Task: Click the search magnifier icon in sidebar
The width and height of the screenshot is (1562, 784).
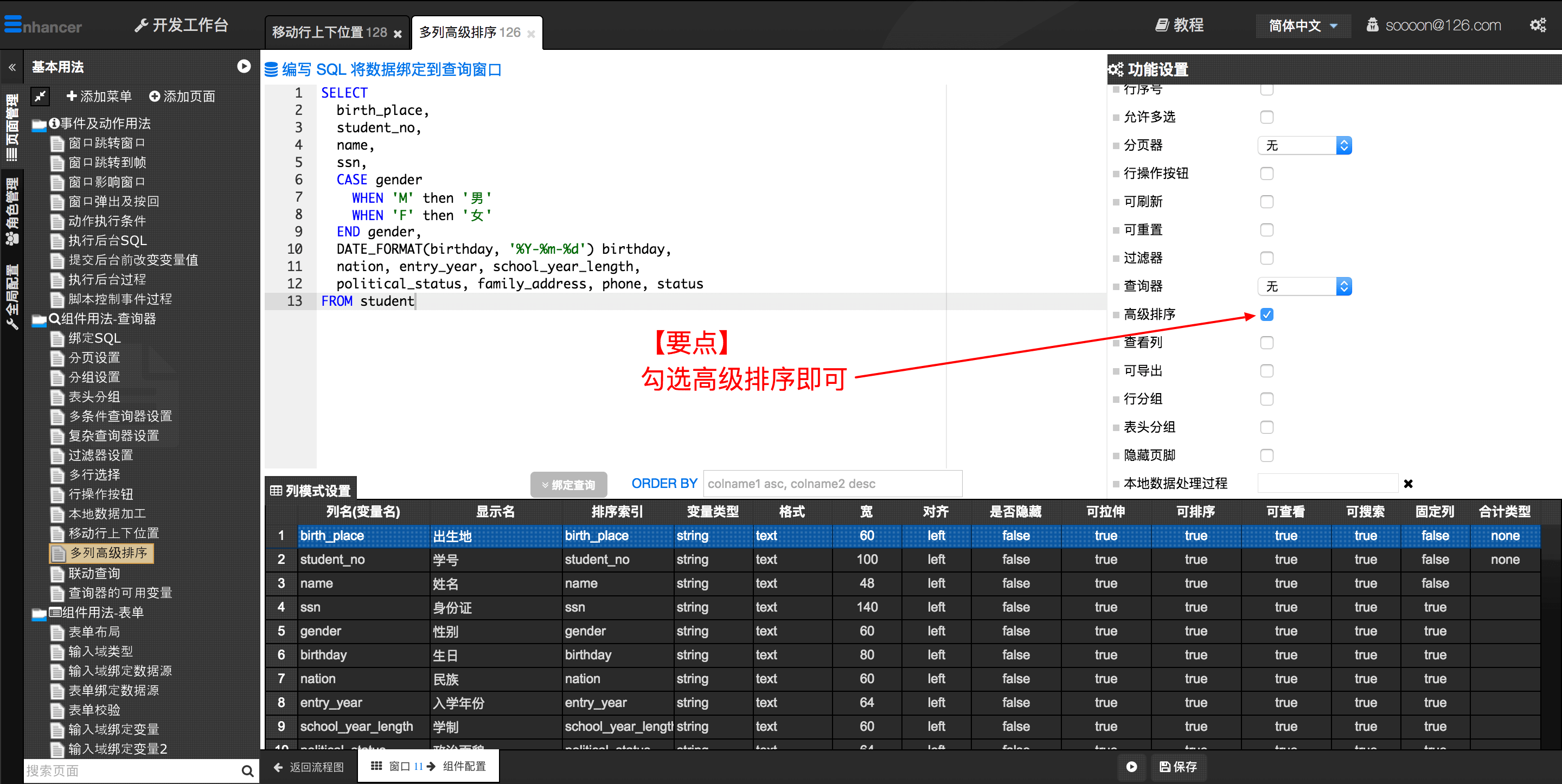Action: 247,770
